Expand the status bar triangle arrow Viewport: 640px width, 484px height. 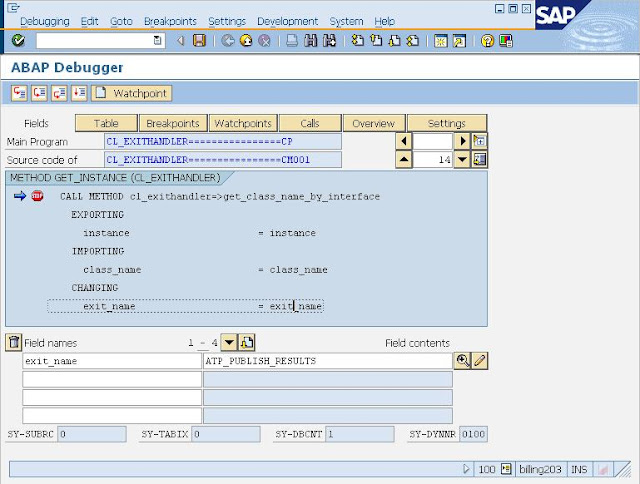point(467,469)
